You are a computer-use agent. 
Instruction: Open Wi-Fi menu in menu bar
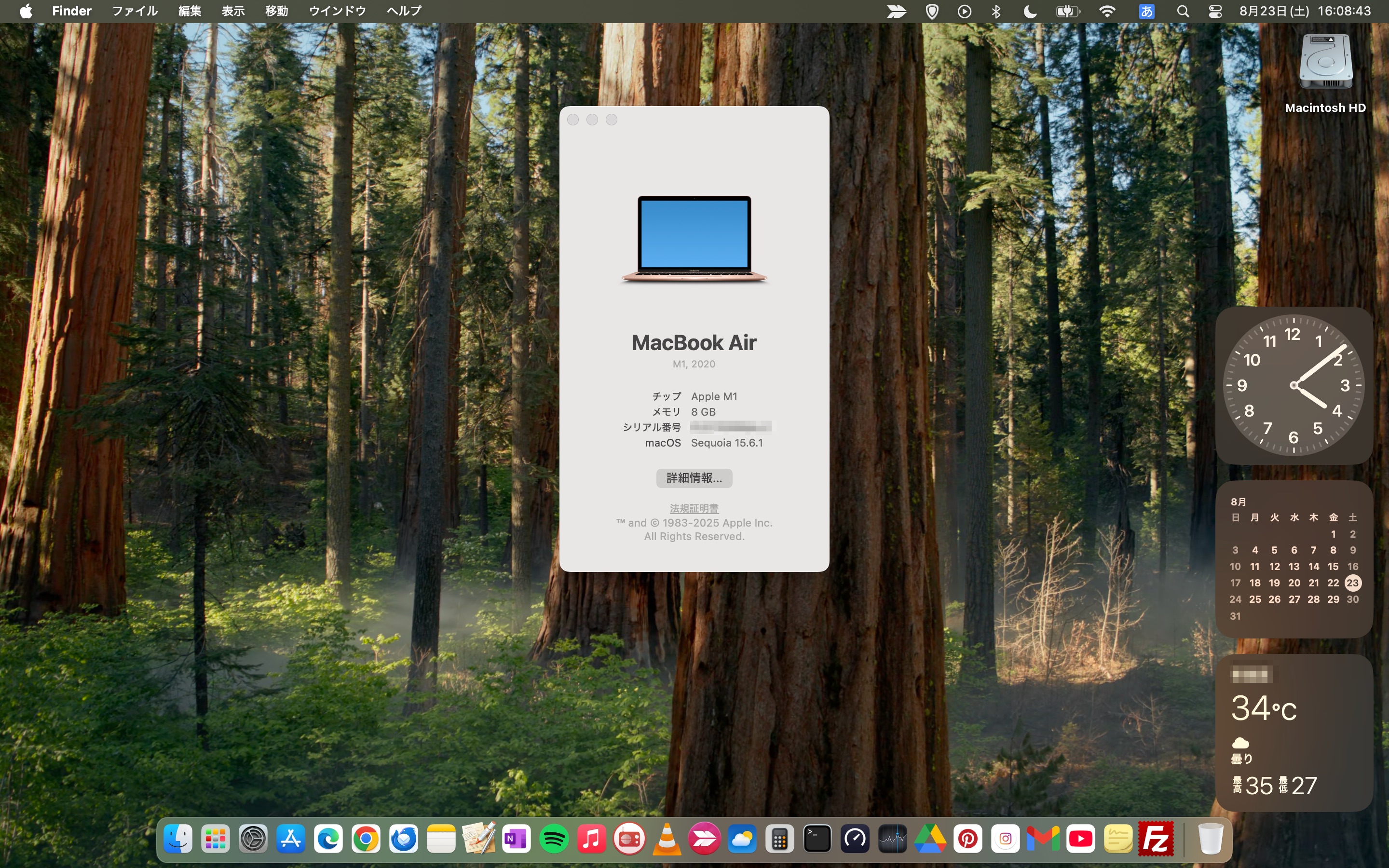pos(1107,11)
